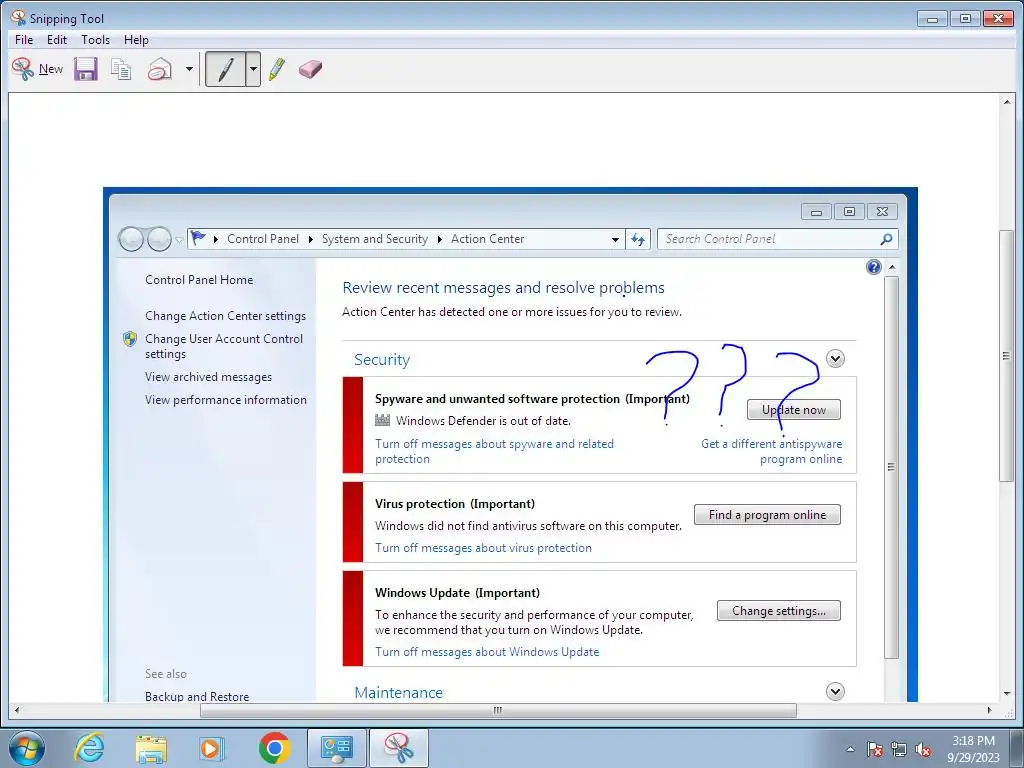Select the Eraser tool
The image size is (1024, 768).
coord(310,69)
